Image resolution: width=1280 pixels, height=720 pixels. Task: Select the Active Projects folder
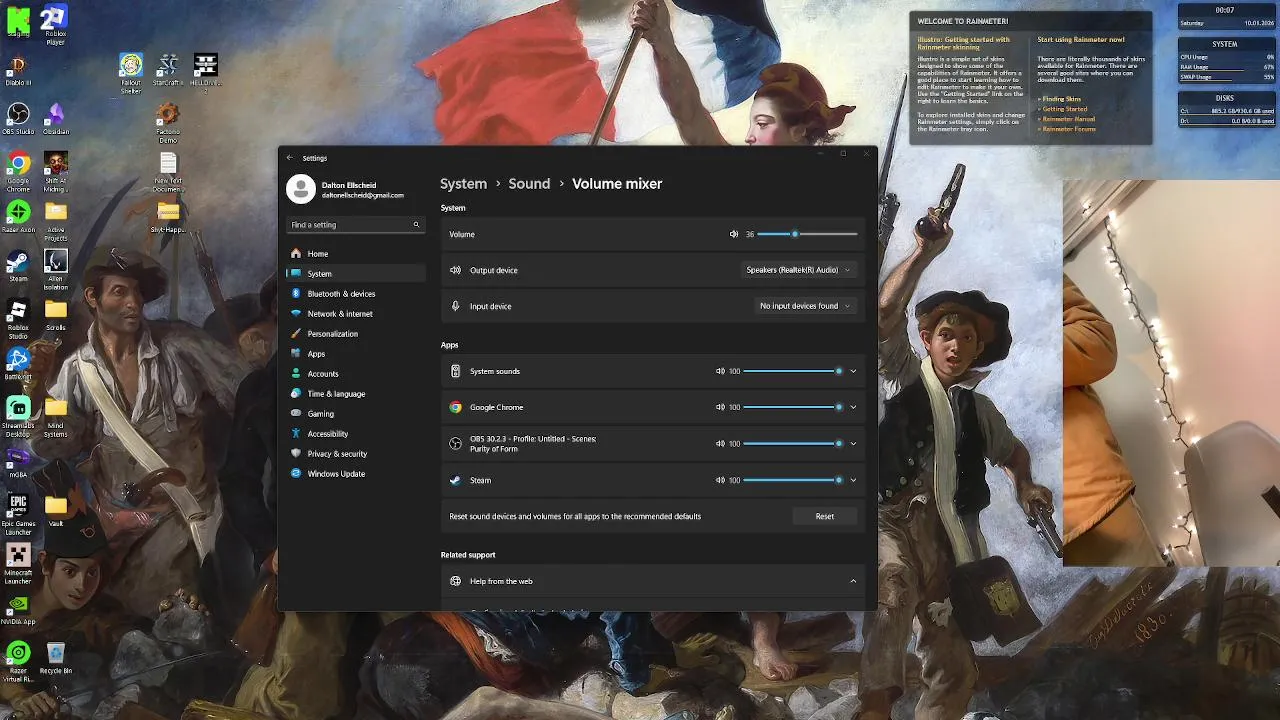click(x=56, y=221)
